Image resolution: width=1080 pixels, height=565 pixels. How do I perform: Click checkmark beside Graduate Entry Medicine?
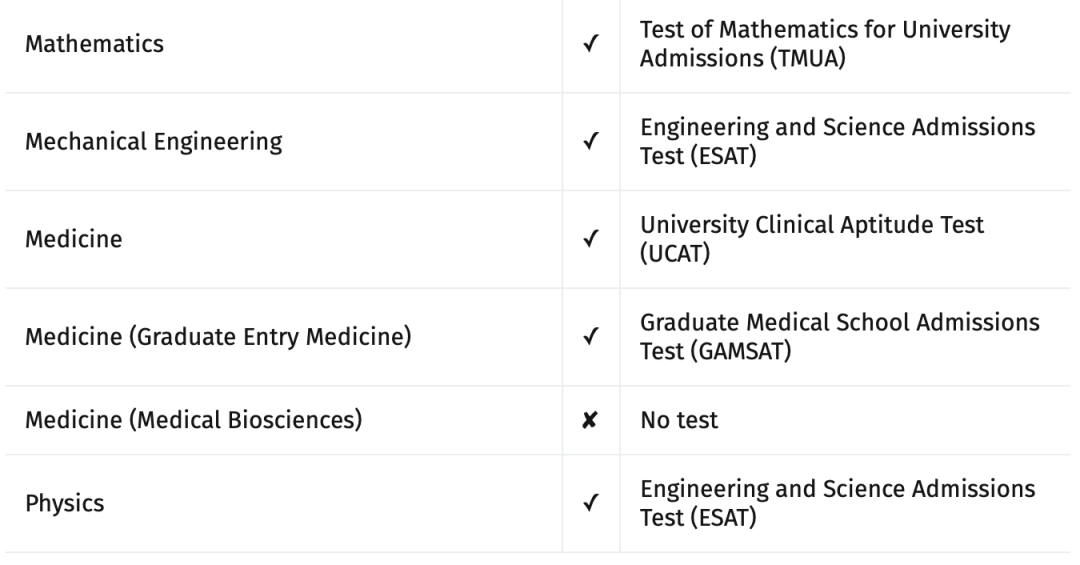[590, 337]
